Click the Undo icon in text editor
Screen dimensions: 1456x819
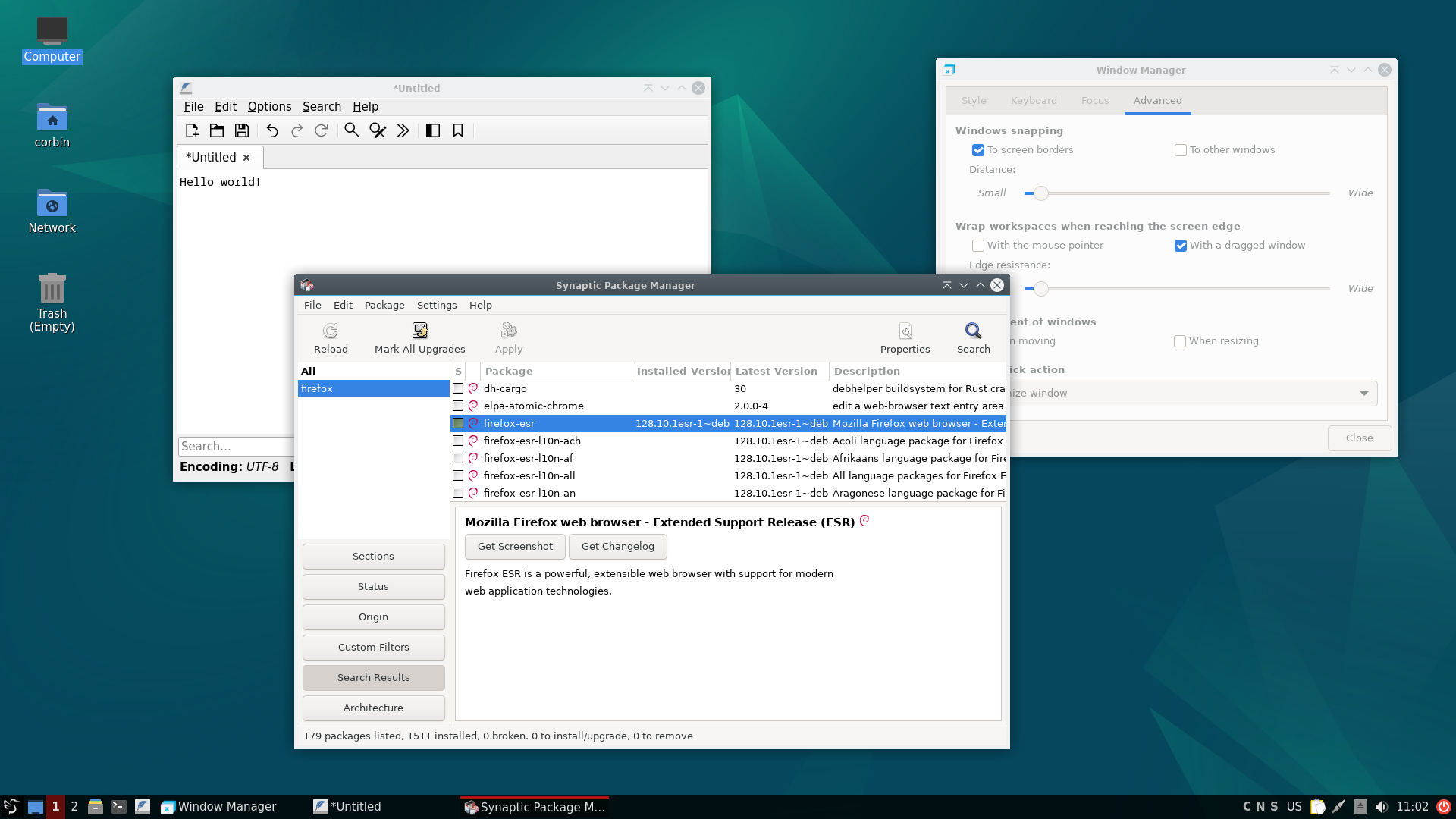coord(271,130)
